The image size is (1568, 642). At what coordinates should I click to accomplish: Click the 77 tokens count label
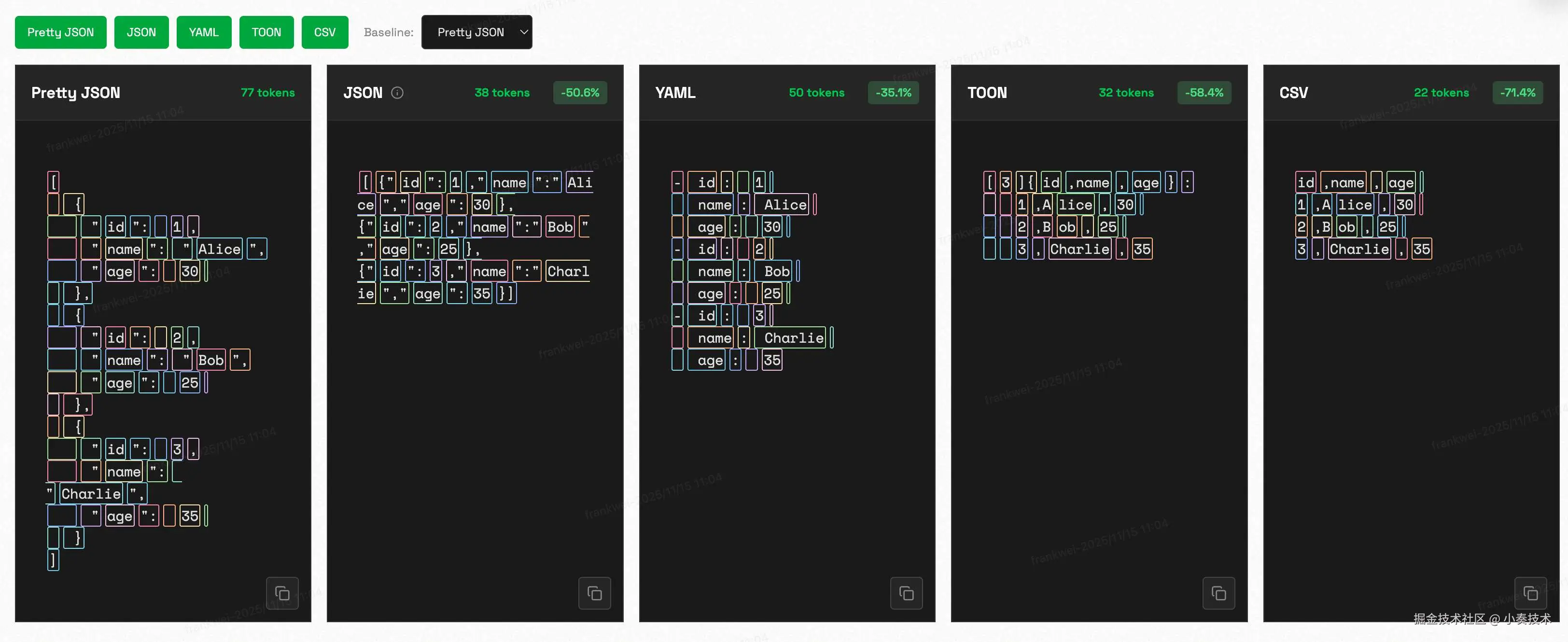point(267,93)
